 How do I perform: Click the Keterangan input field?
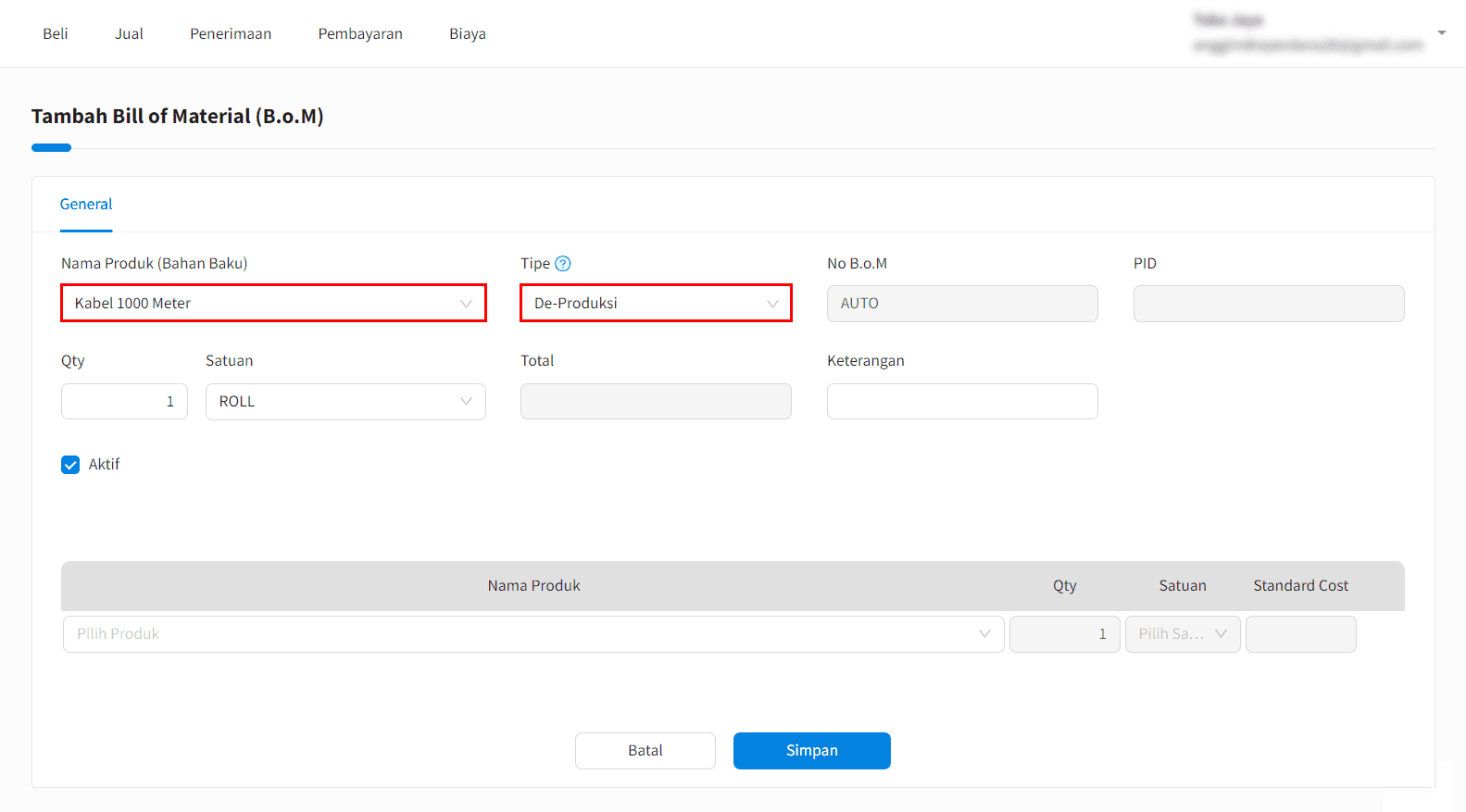962,402
